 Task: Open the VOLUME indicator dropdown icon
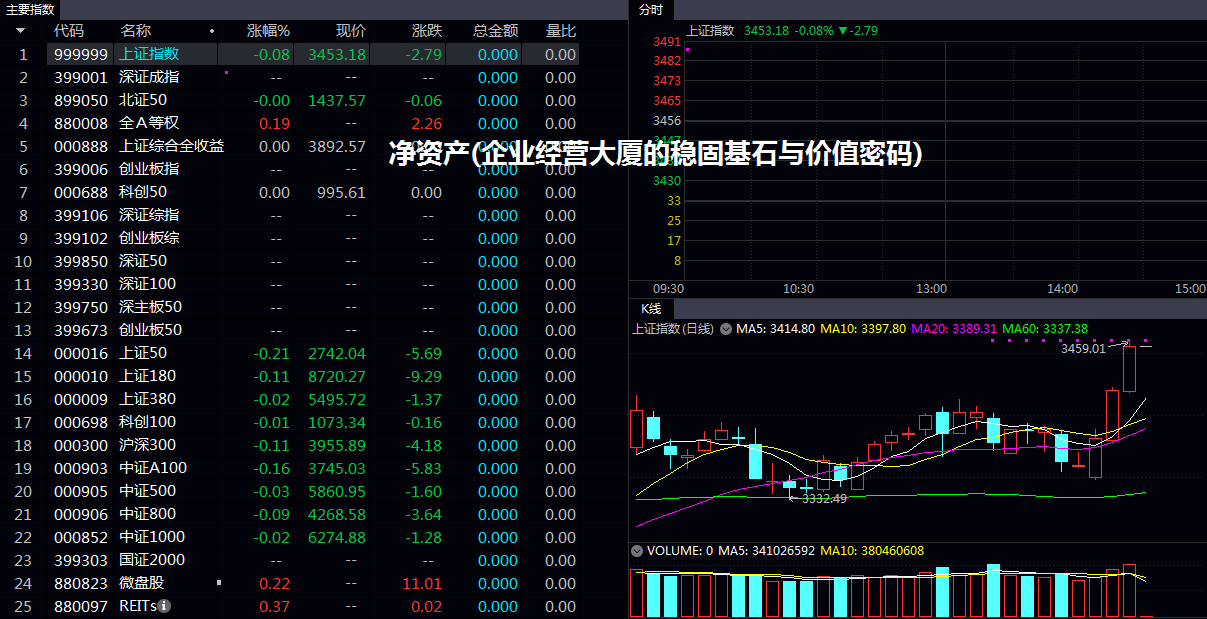pos(637,550)
